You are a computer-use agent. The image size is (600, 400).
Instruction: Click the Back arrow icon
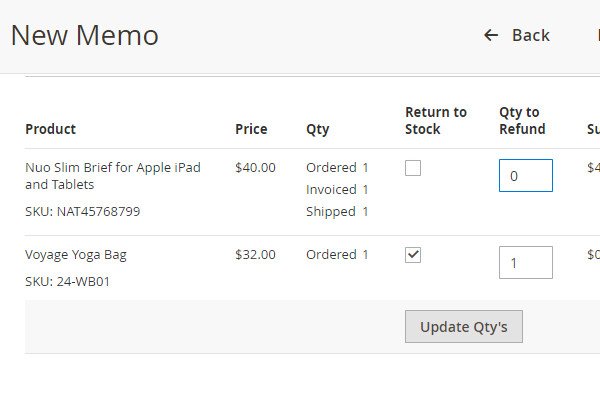491,35
